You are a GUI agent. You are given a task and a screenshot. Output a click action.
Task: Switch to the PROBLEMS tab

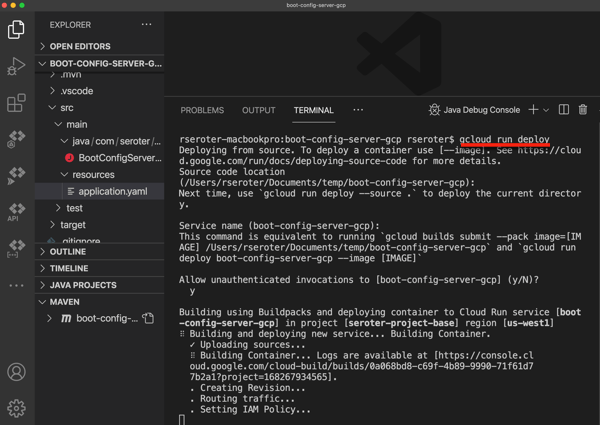click(x=202, y=110)
